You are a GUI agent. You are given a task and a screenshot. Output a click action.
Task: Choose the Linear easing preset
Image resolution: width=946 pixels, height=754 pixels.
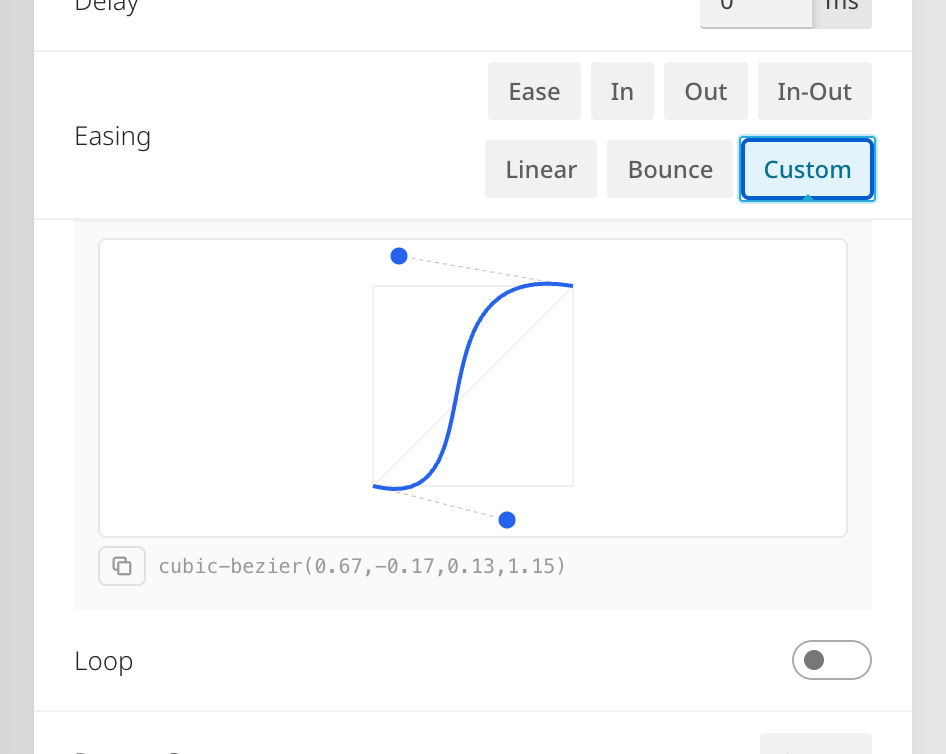tap(540, 168)
